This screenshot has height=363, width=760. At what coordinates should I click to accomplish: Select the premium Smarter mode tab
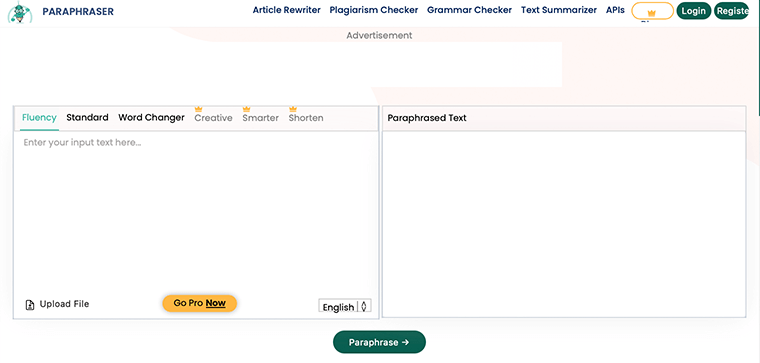260,118
